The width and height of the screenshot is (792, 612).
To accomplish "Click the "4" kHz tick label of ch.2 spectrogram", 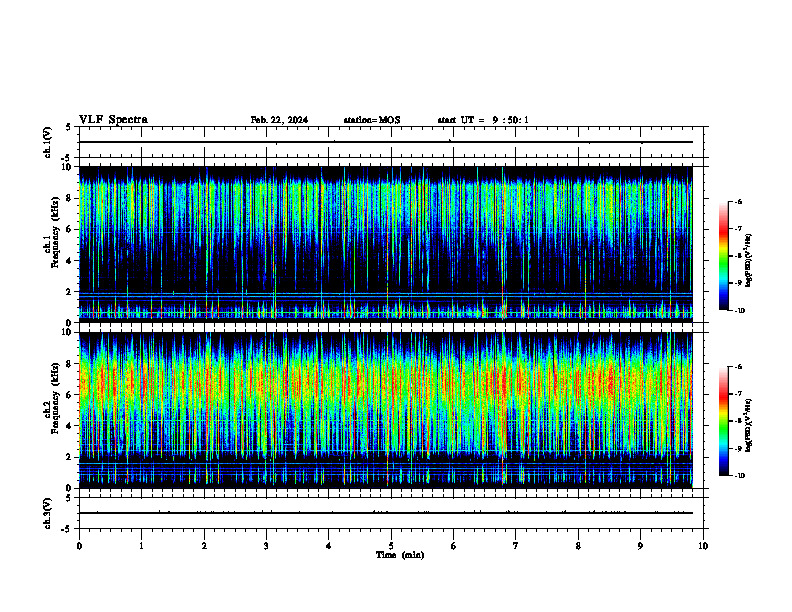I will pos(69,426).
